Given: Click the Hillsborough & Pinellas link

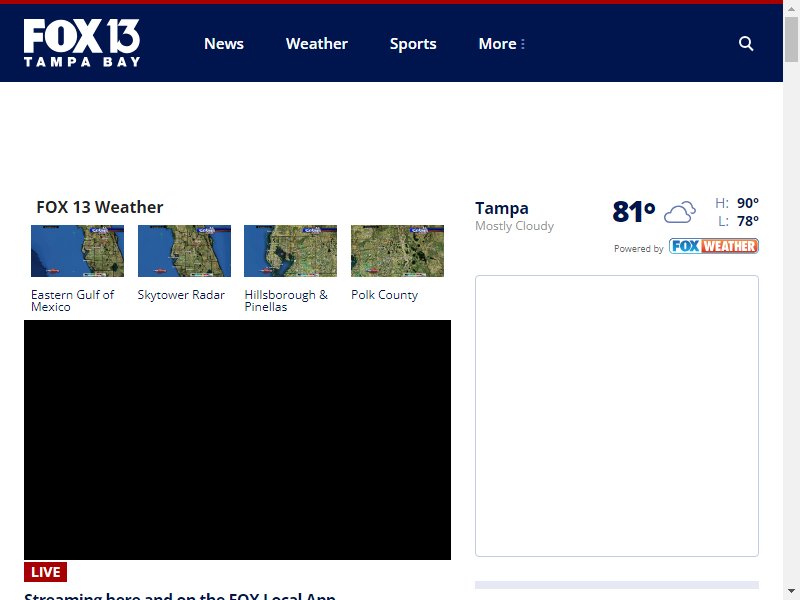Looking at the screenshot, I should [x=286, y=301].
